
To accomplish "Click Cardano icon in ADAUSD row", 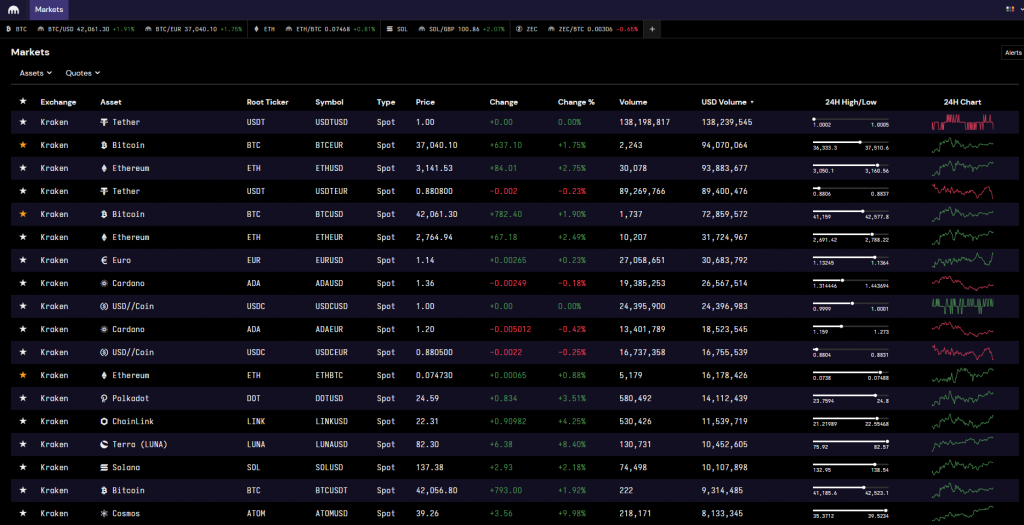I will 104,283.
